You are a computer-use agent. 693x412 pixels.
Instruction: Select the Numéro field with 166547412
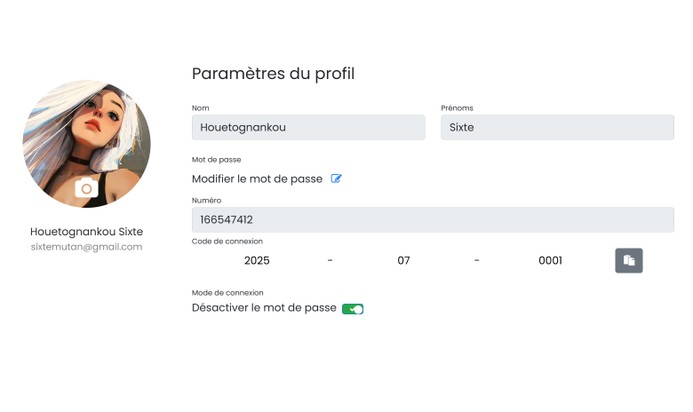(x=432, y=220)
